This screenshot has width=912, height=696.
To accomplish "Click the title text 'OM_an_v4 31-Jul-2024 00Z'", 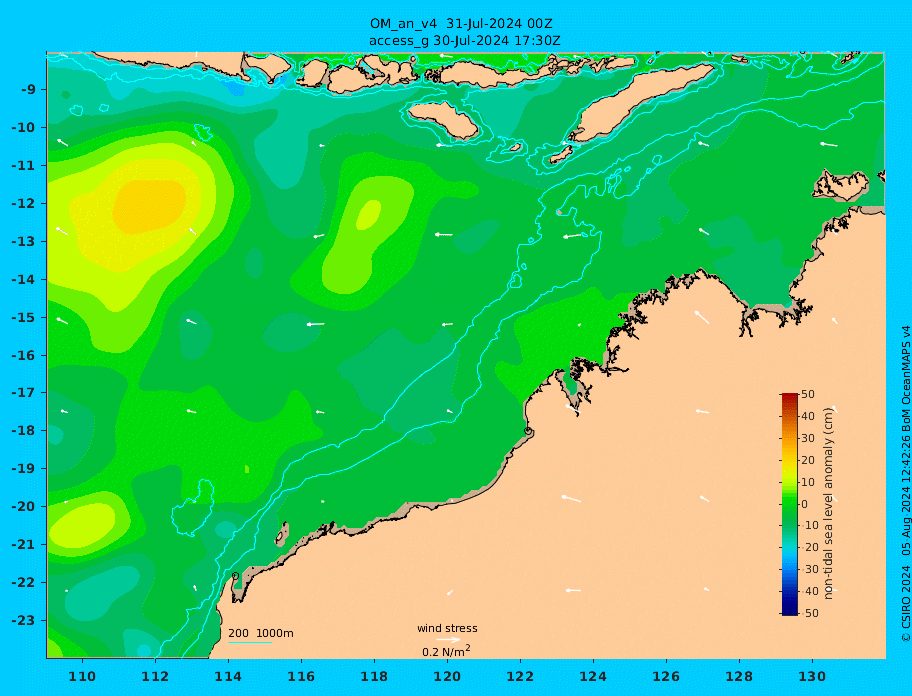I will tap(461, 24).
